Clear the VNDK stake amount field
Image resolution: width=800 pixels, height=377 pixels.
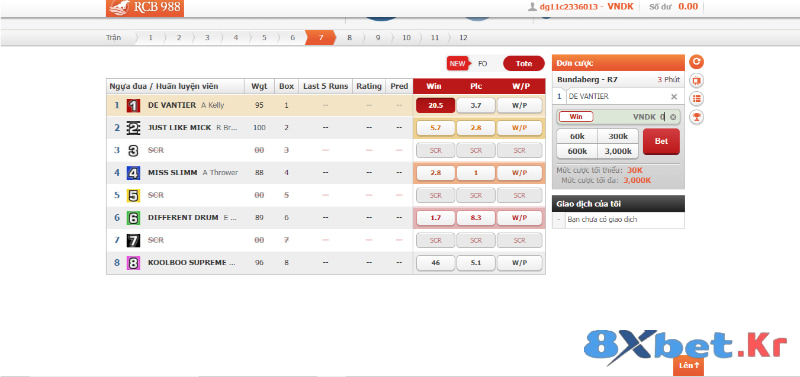click(x=673, y=117)
